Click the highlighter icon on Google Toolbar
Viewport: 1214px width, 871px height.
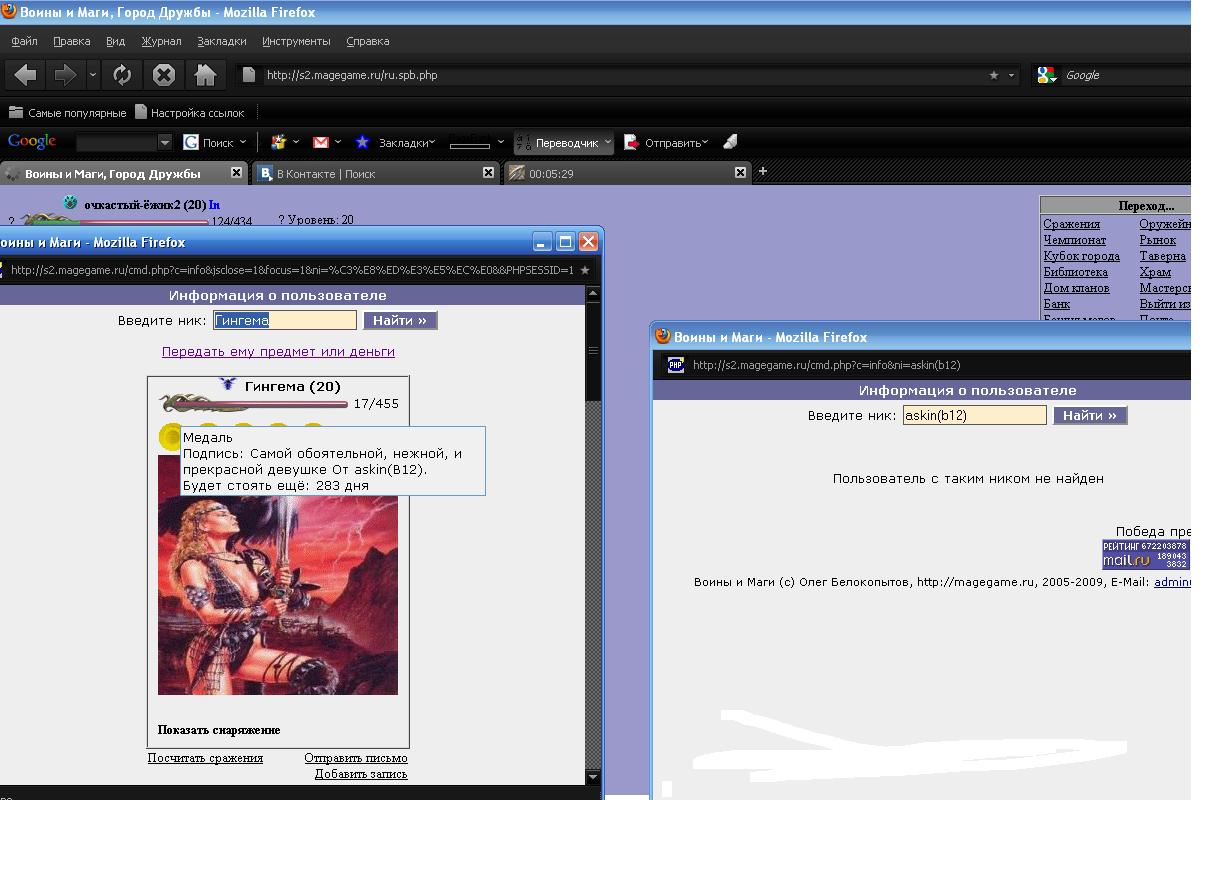730,142
